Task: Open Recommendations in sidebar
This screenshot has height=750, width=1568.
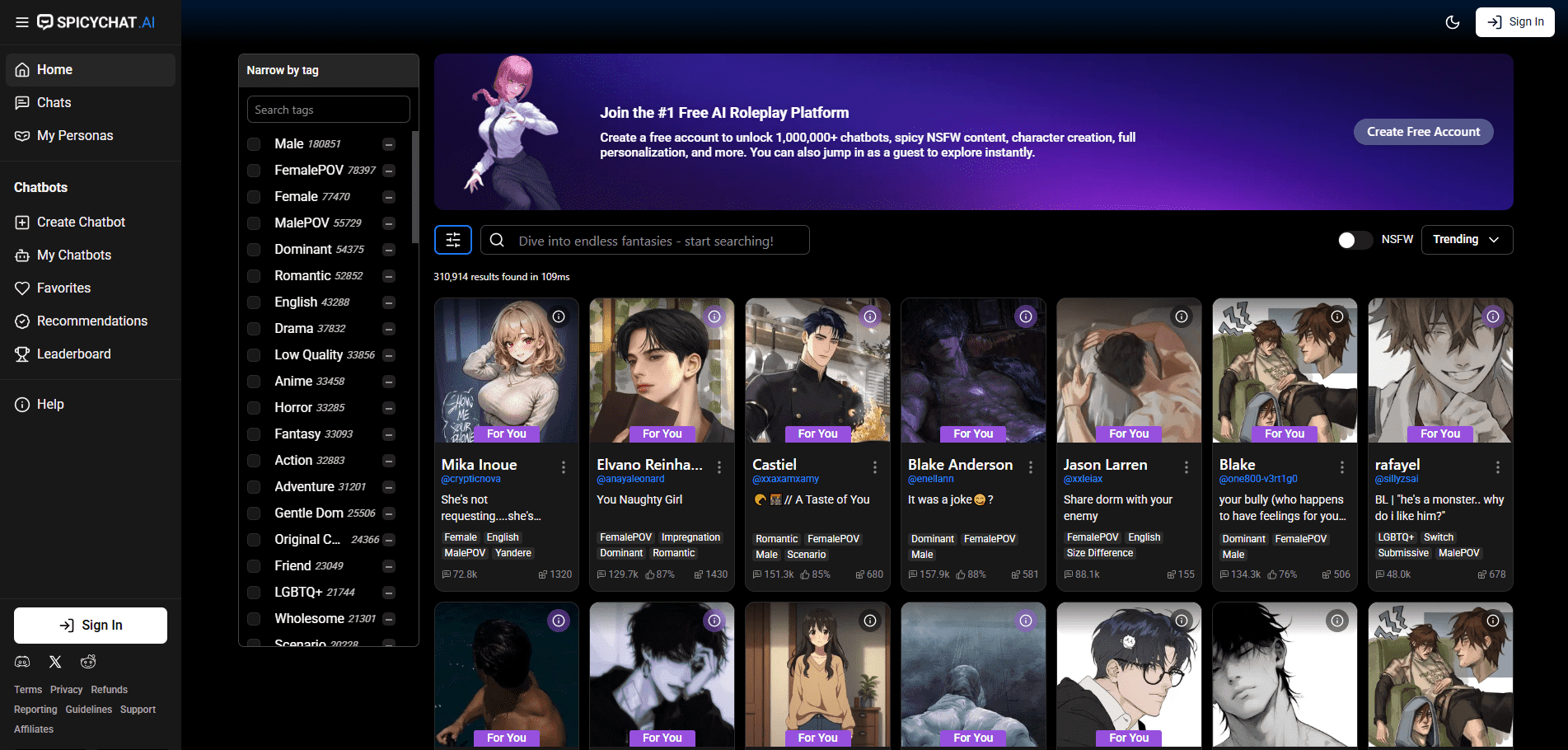Action: coord(91,321)
